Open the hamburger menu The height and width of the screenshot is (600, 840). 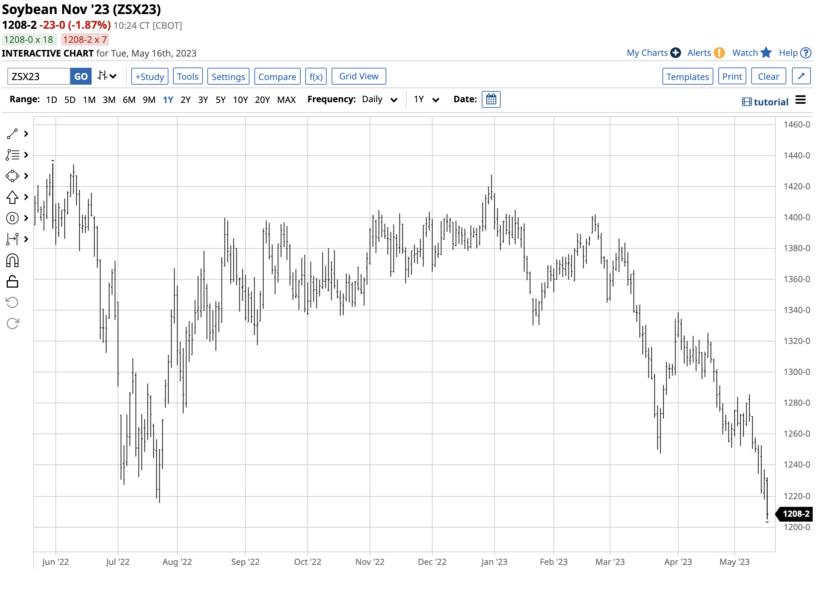point(803,100)
